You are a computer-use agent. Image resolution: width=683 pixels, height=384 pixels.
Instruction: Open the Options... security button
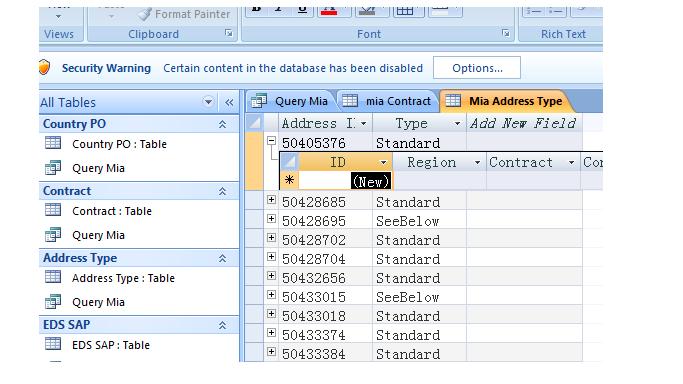click(477, 68)
